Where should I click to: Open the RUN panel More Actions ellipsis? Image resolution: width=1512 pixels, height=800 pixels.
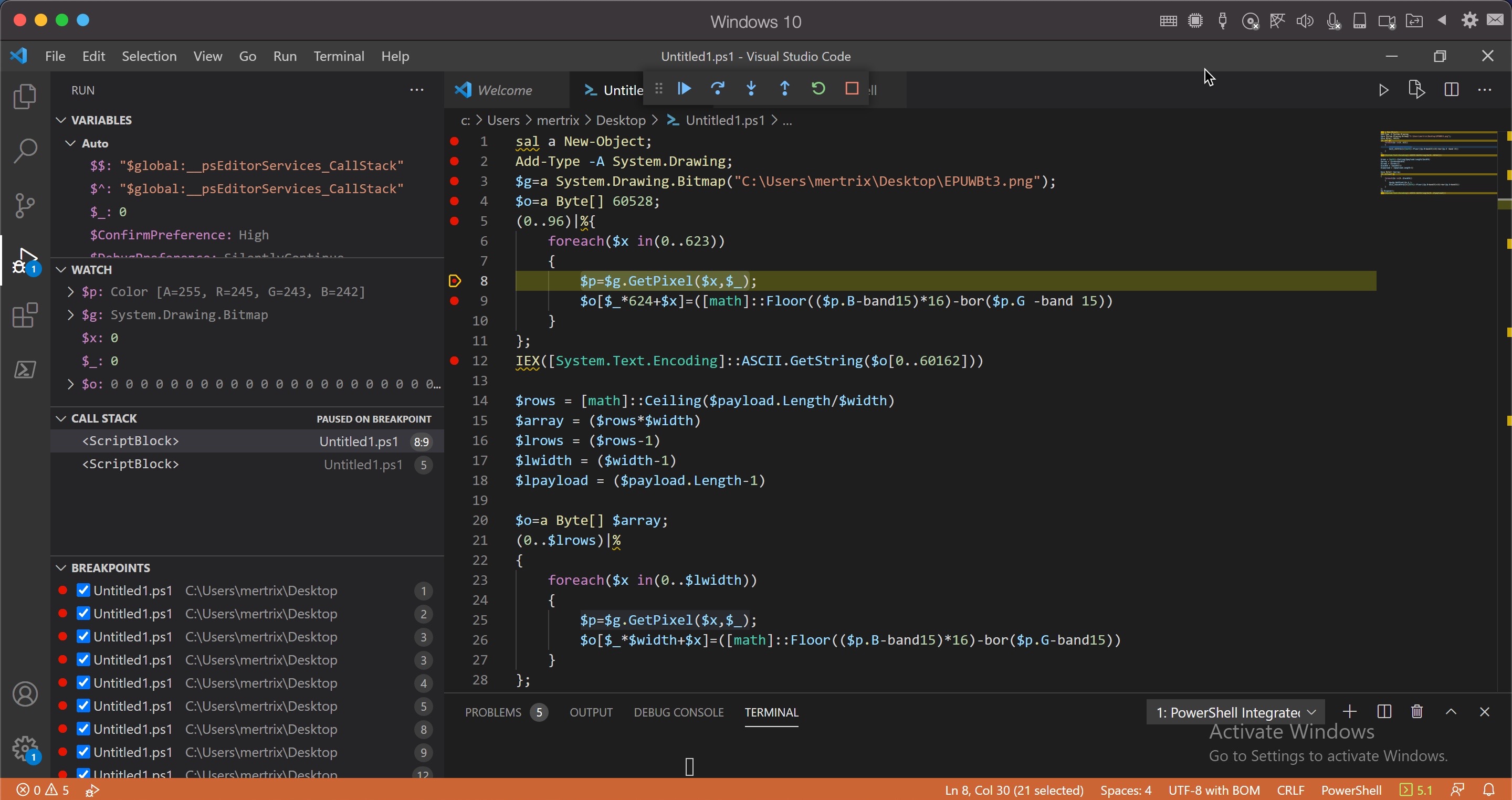tap(417, 90)
